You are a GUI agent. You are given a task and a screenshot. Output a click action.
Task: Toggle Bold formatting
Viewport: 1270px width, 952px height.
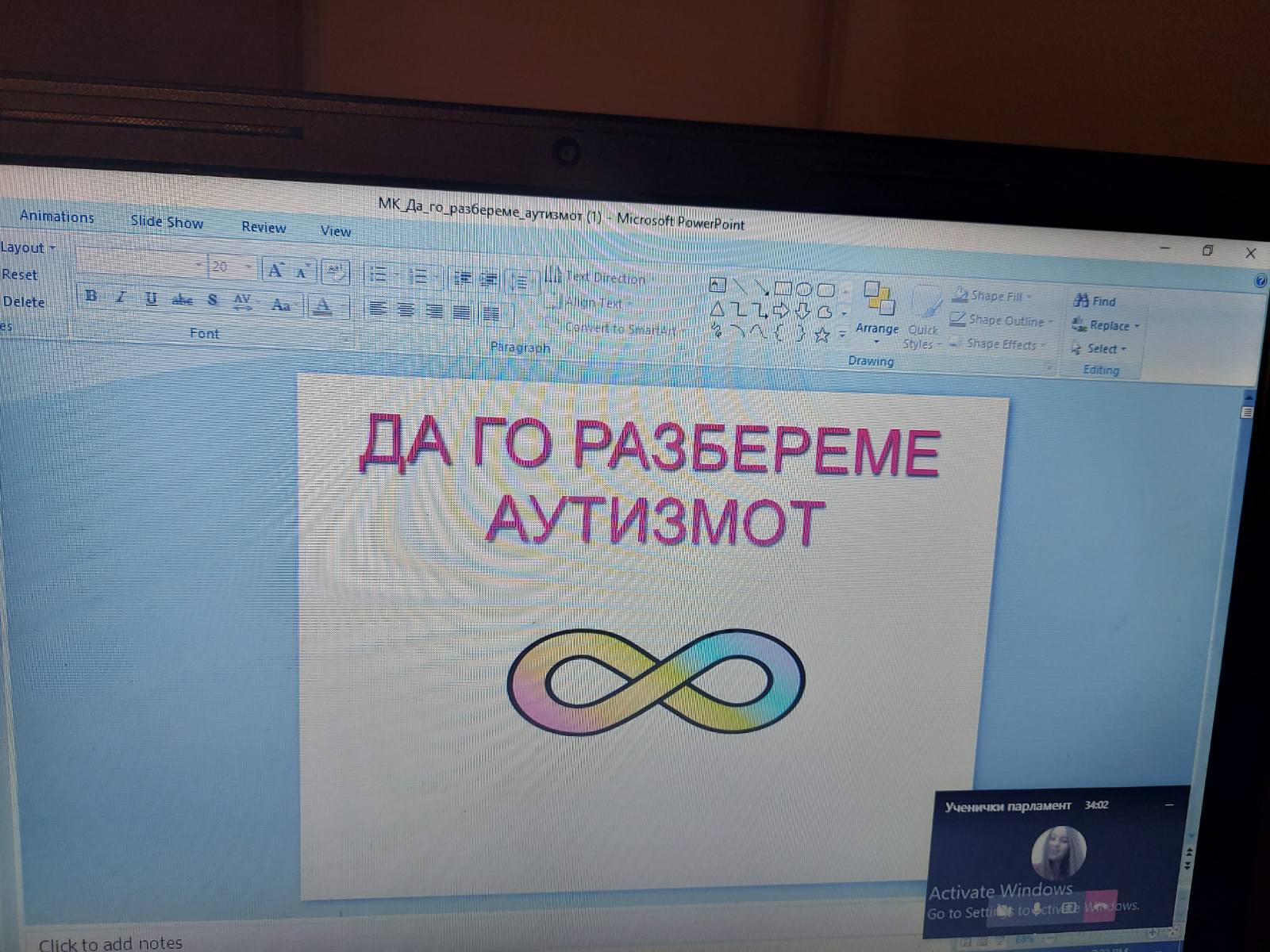coord(91,296)
